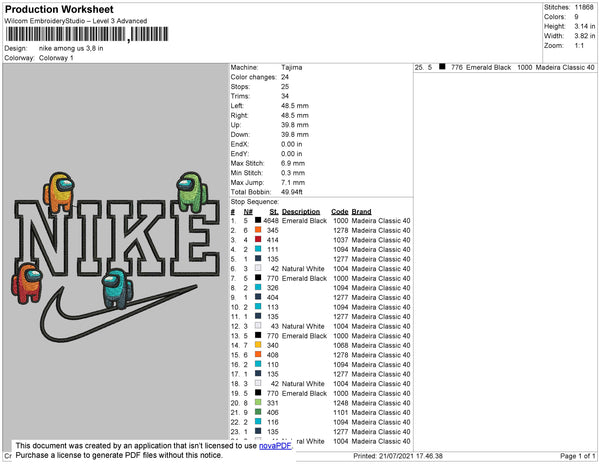Pick the red swatch in stop row 3

(258, 239)
